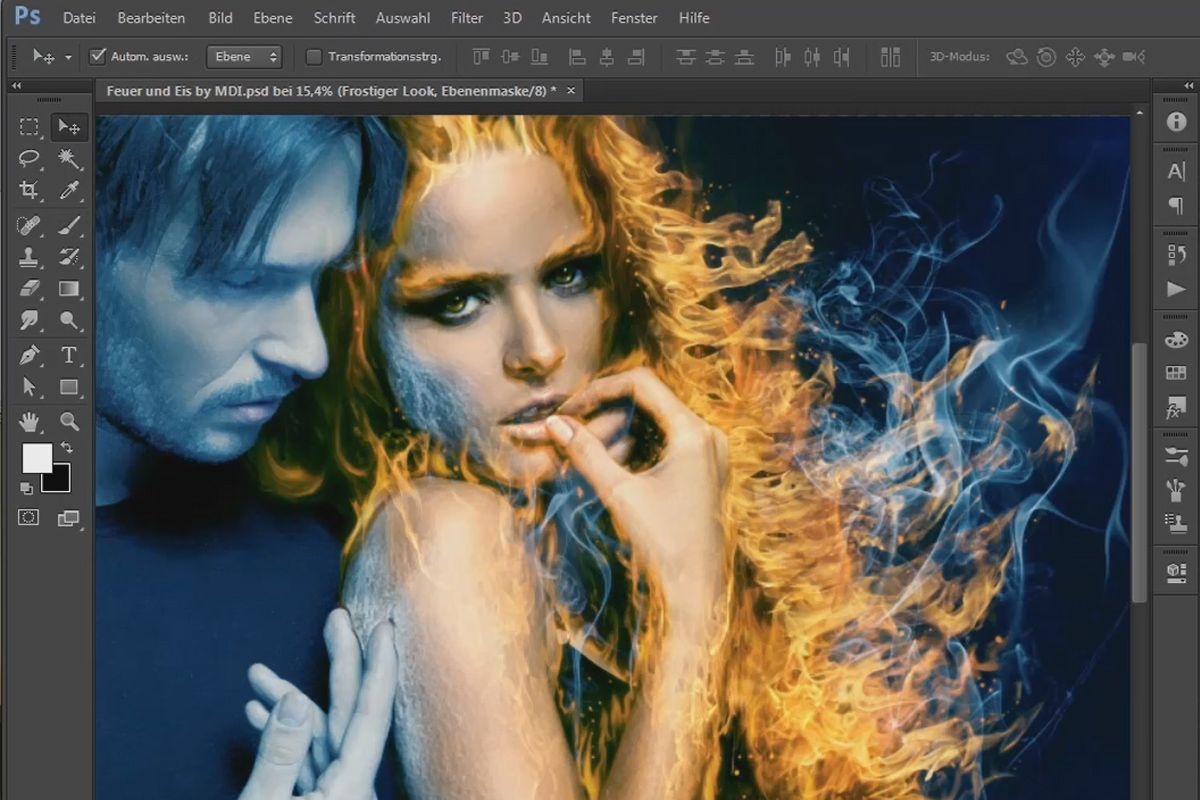Open the Auswahl menu

(x=403, y=18)
